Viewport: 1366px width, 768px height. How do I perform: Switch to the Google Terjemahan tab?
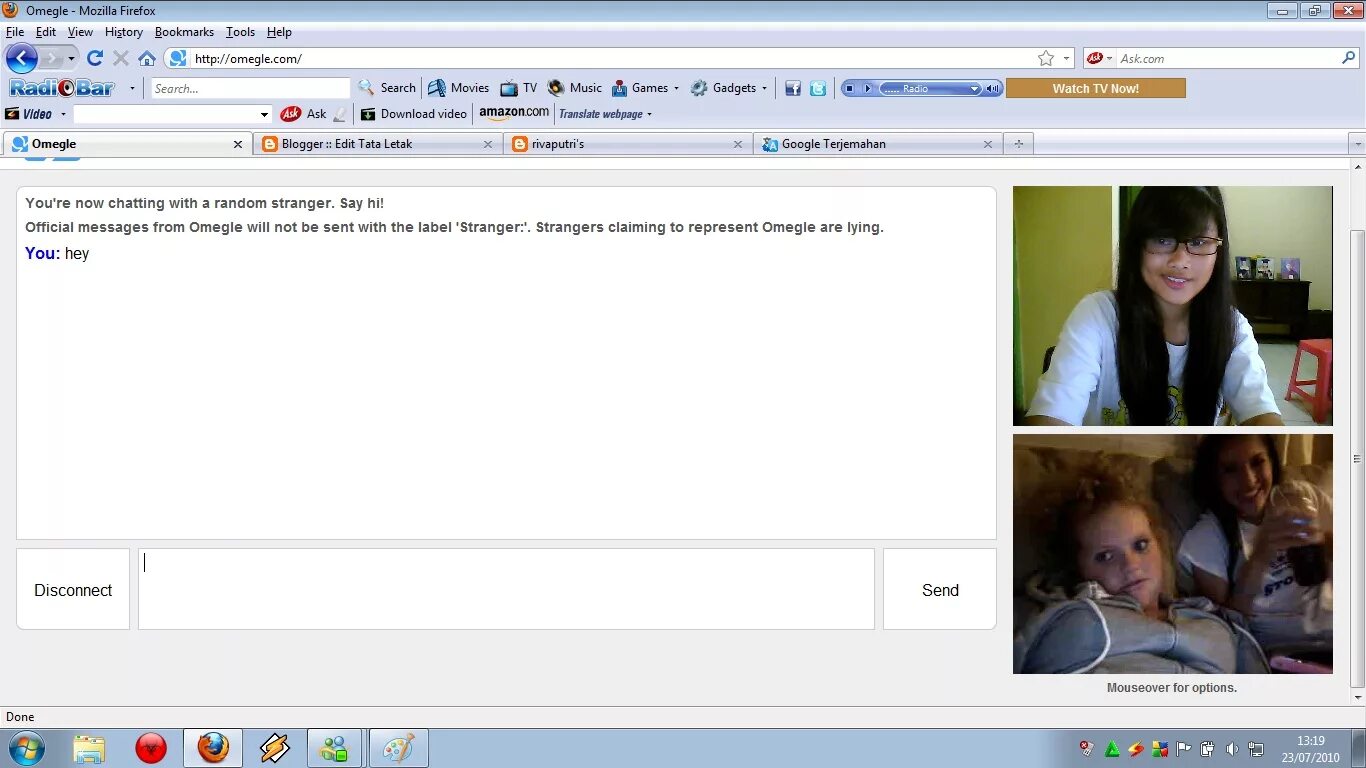tap(877, 144)
